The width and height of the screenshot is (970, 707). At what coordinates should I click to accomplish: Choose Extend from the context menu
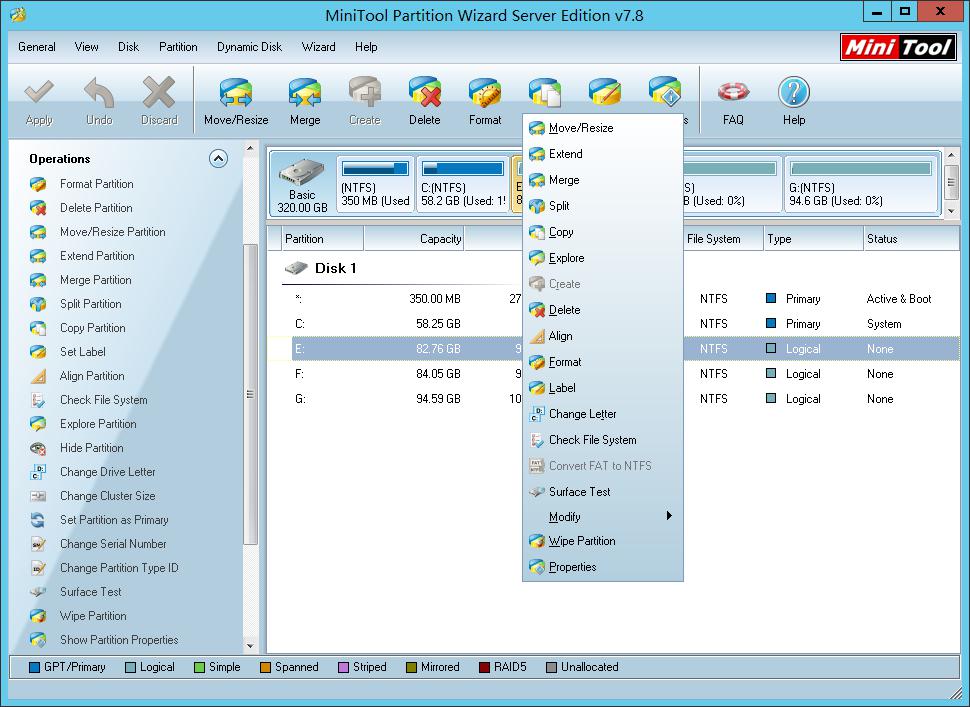[603, 154]
